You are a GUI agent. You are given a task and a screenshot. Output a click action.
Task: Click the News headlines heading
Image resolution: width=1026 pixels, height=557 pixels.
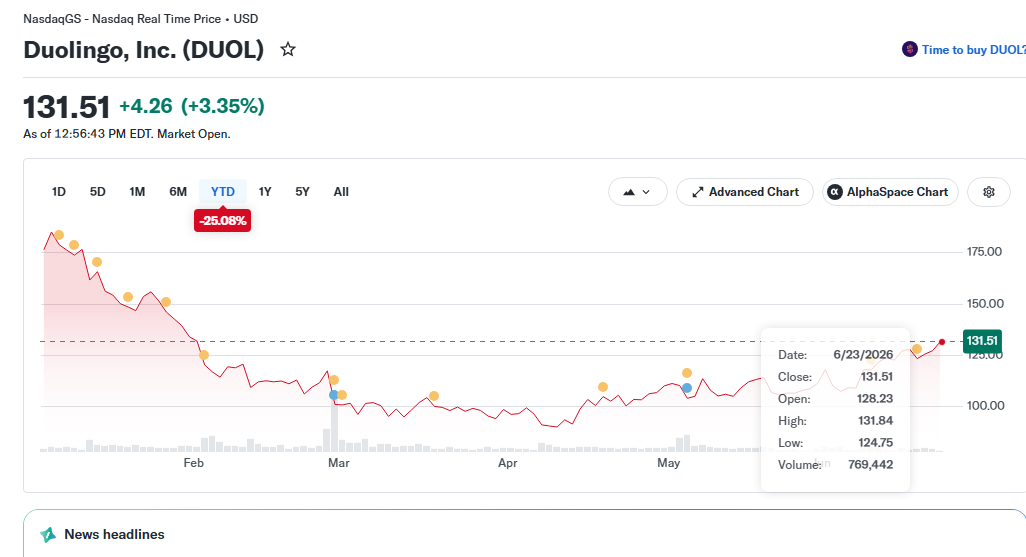click(114, 535)
